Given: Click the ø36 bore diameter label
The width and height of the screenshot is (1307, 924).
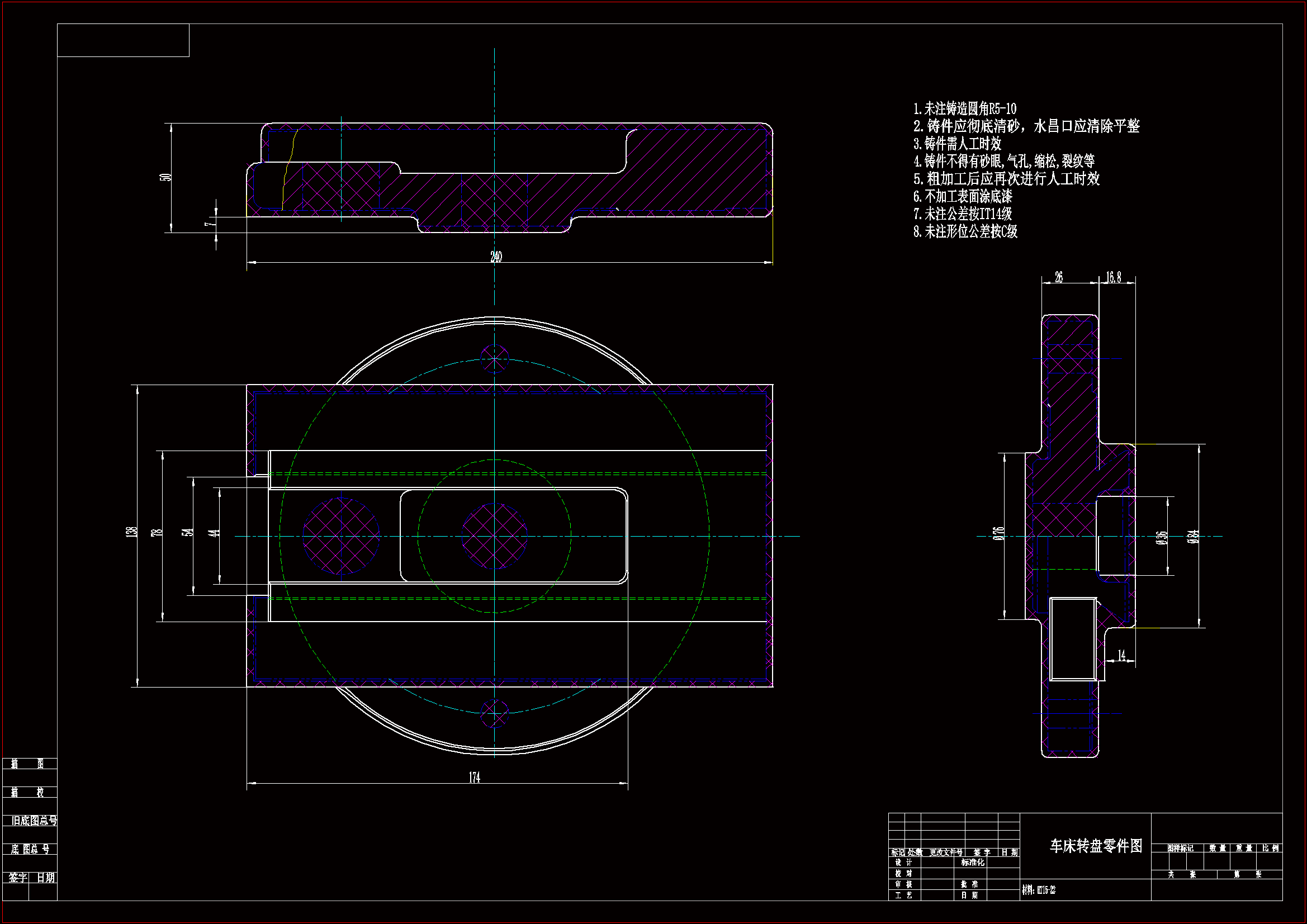Looking at the screenshot, I should 1162,537.
